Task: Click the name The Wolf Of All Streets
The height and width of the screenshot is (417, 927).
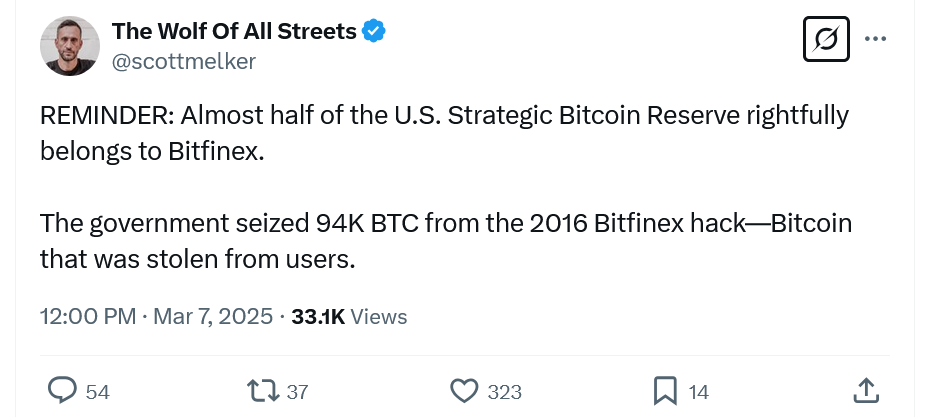Action: pyautogui.click(x=234, y=32)
